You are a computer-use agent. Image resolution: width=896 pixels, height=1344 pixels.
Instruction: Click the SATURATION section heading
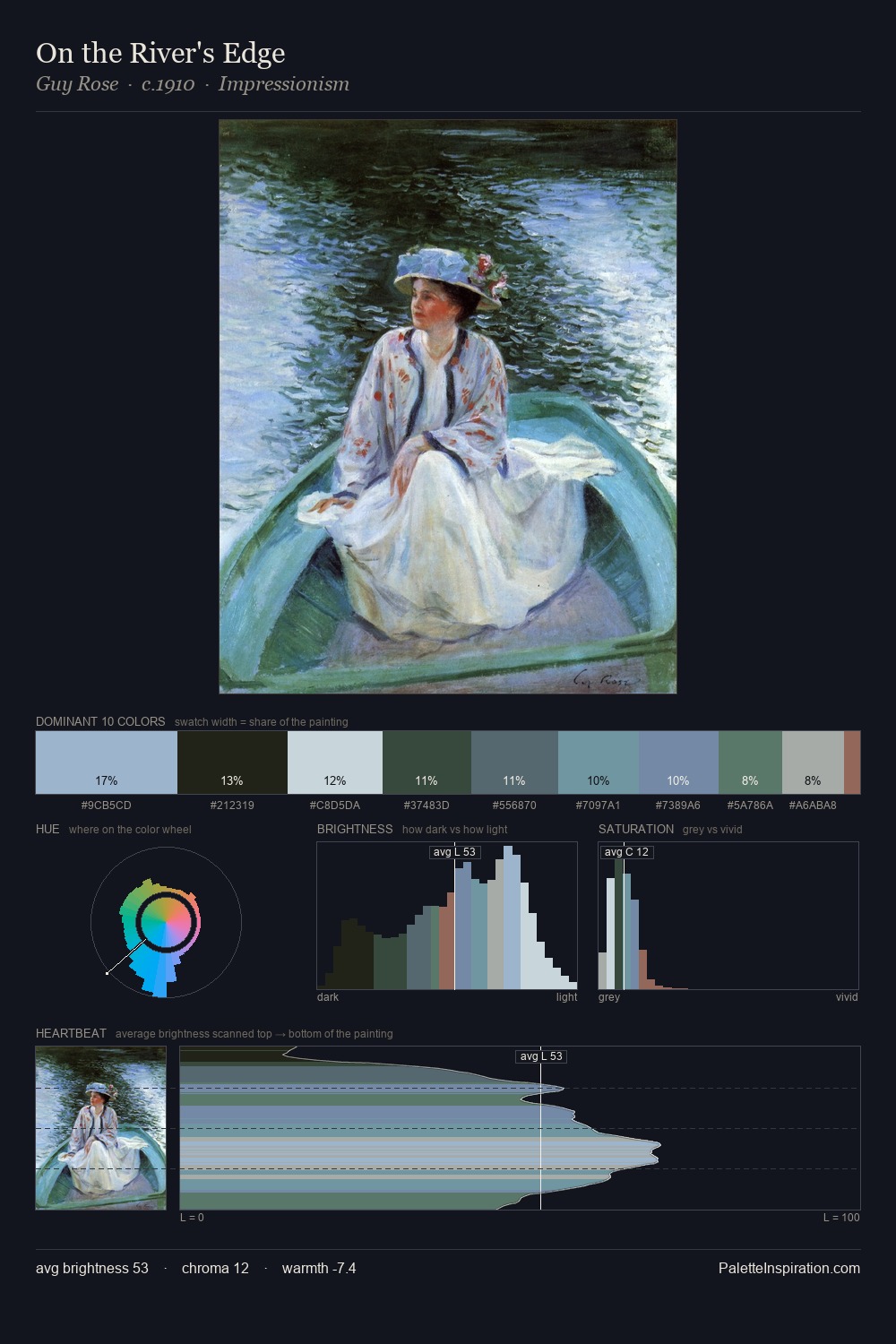pyautogui.click(x=636, y=829)
